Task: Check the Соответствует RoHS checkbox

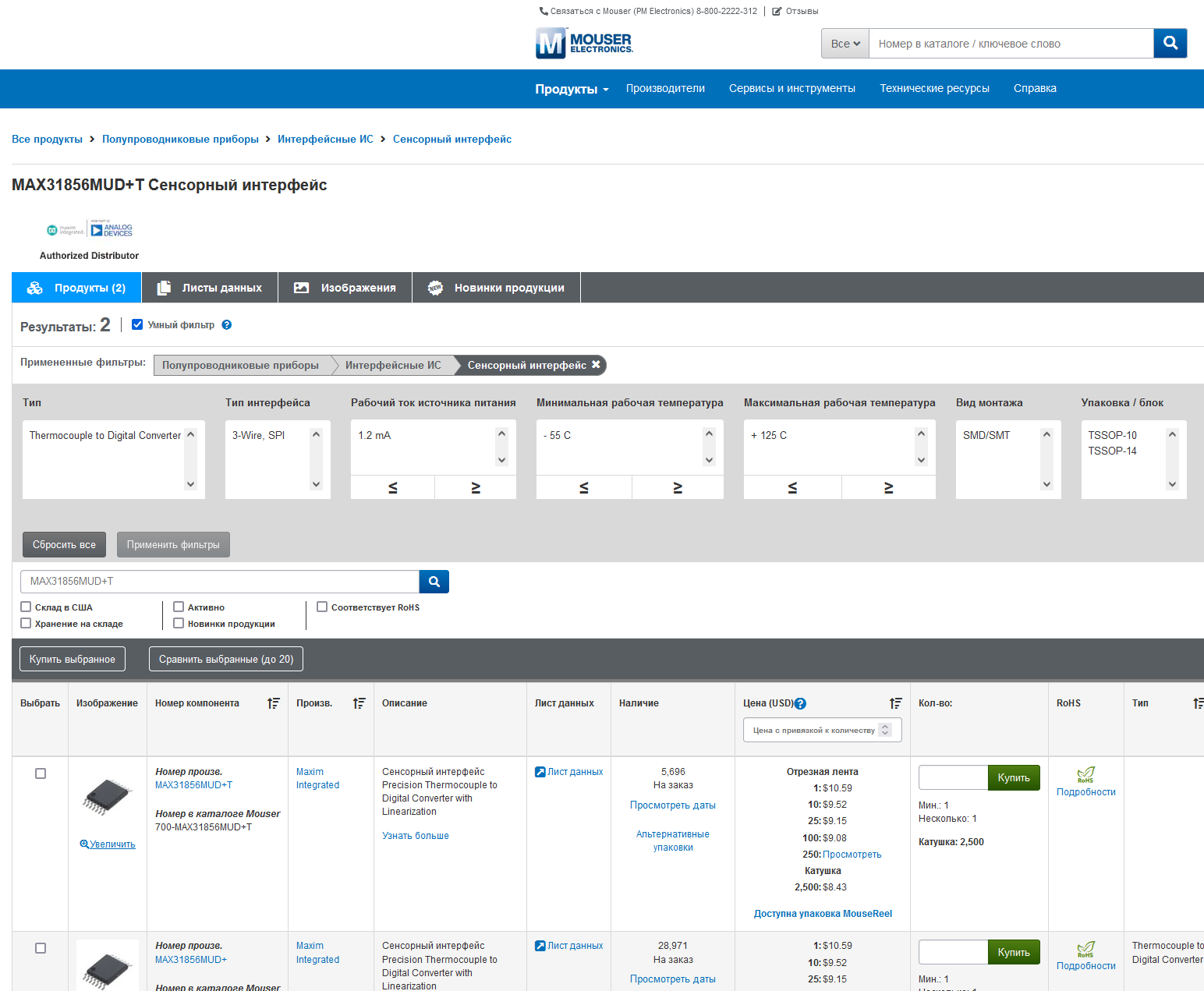Action: coord(322,607)
